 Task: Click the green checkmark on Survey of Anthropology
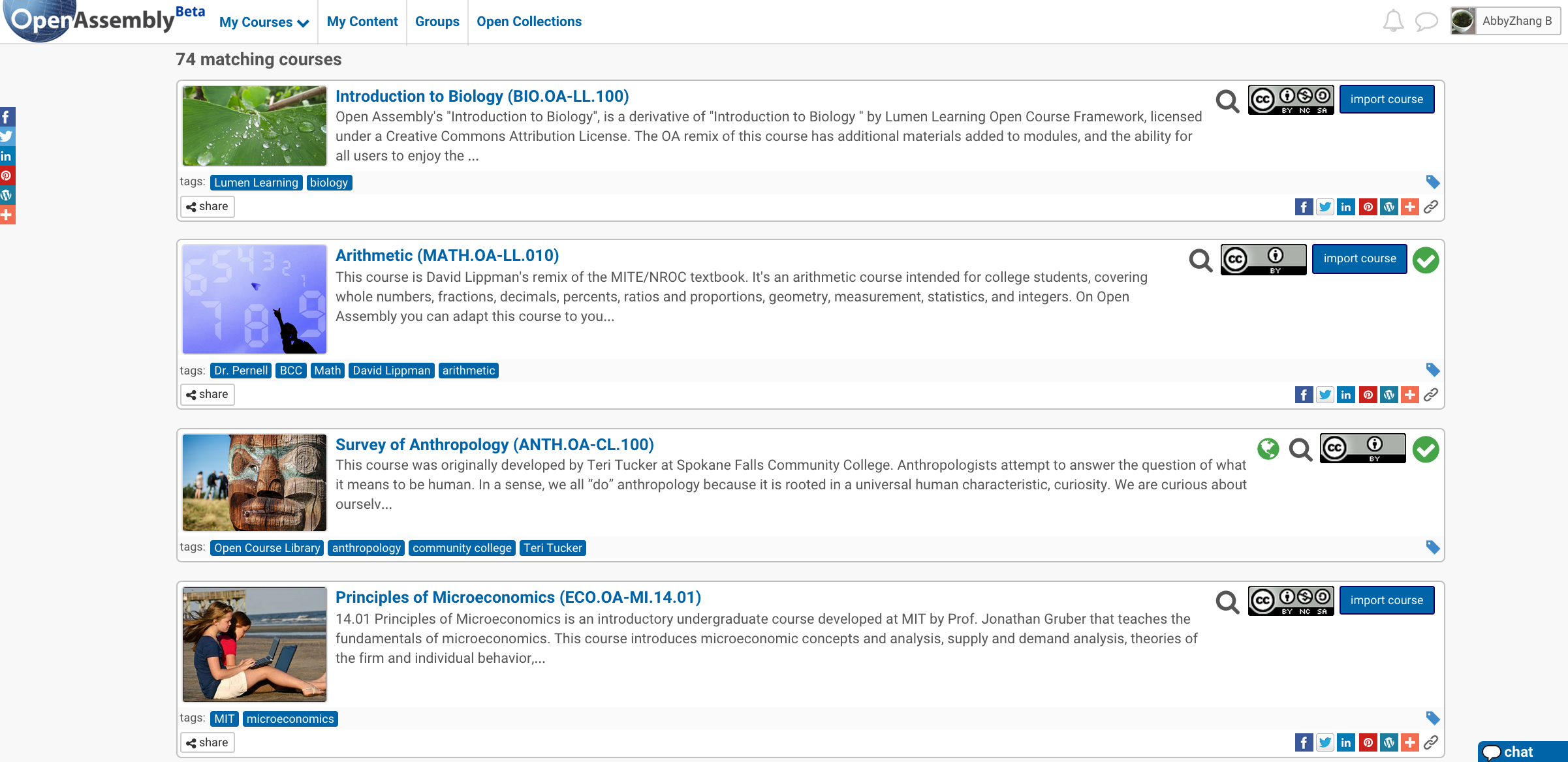(1426, 449)
